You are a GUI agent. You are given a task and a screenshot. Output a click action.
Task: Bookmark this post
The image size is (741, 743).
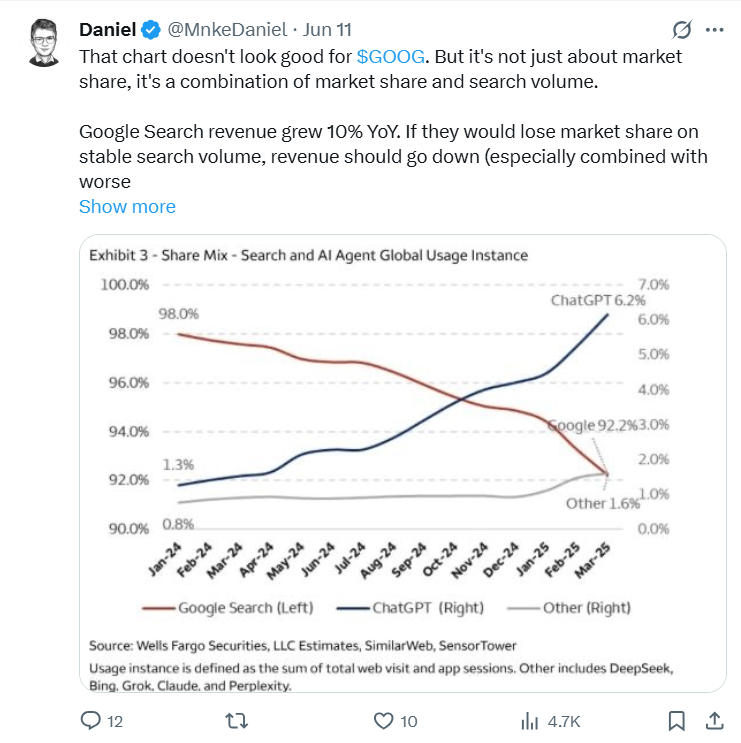click(x=676, y=721)
